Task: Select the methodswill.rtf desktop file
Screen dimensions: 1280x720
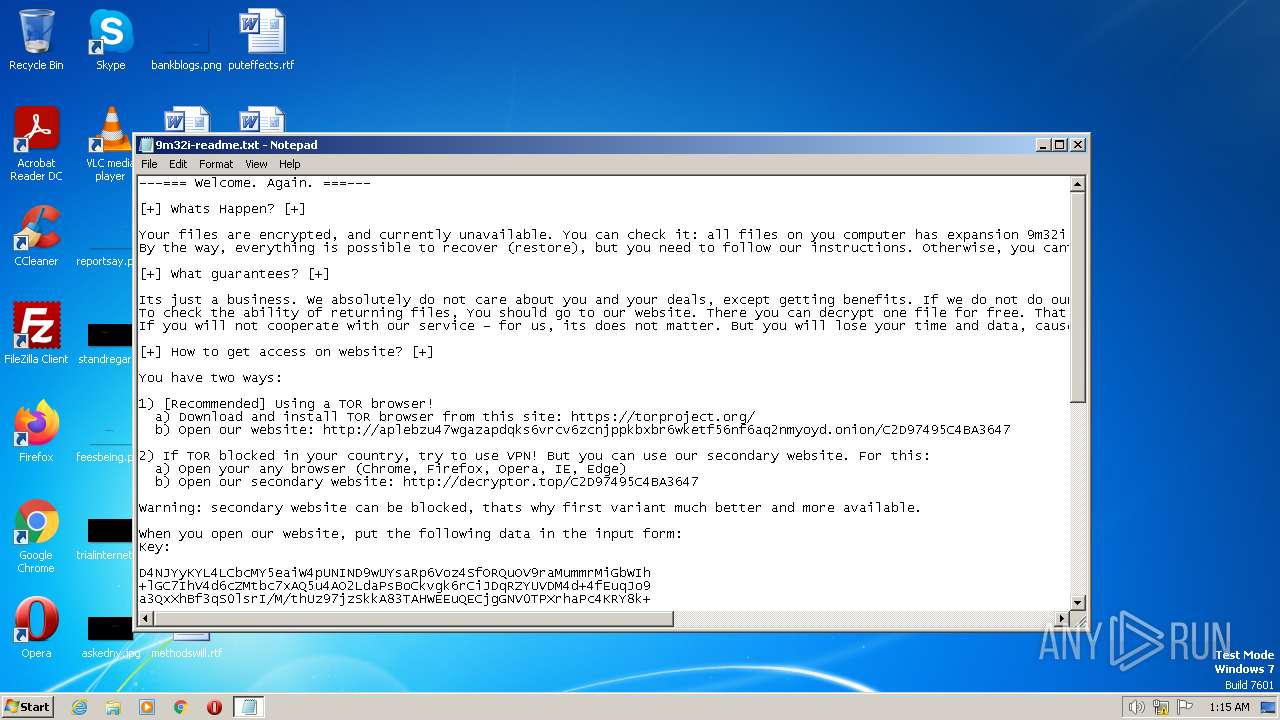Action: [187, 644]
